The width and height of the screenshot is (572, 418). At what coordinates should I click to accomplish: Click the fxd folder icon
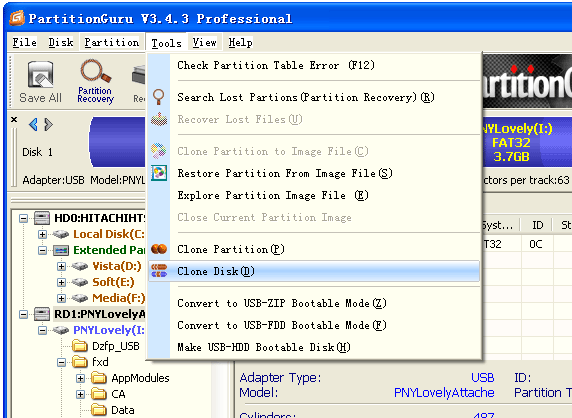80,362
